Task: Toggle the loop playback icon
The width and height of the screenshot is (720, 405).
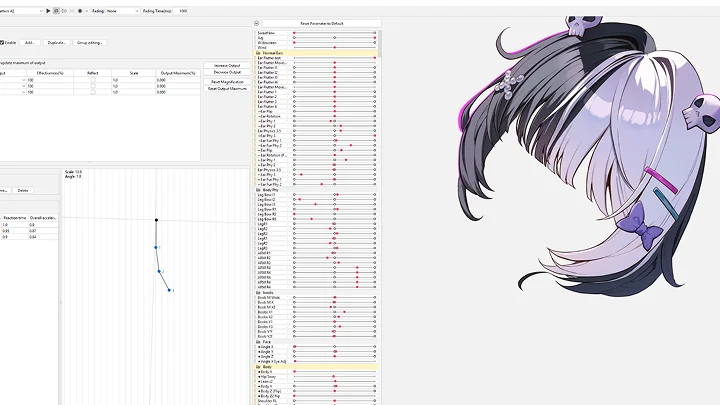Action: tap(56, 11)
